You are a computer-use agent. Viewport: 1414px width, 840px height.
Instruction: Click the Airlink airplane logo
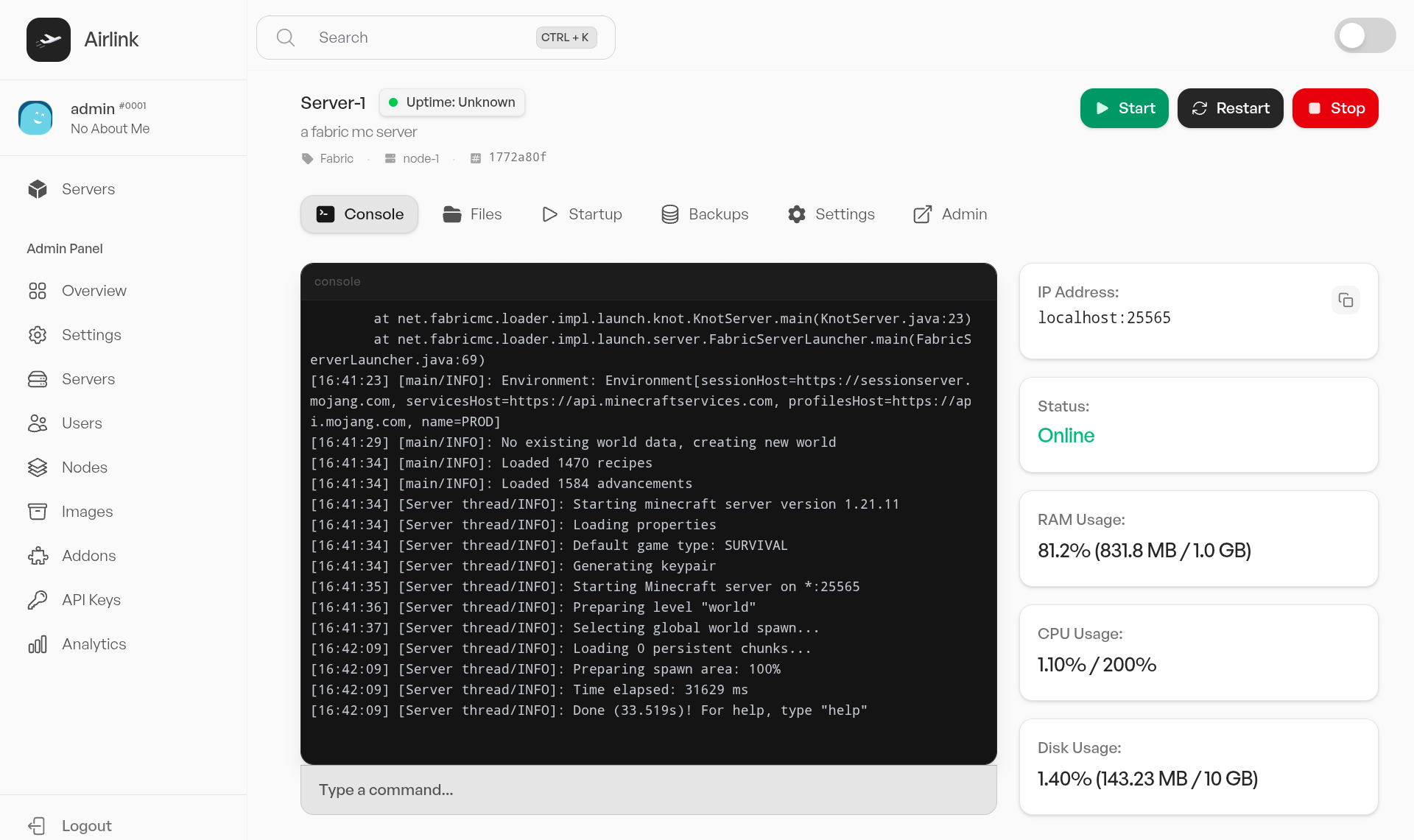click(49, 40)
